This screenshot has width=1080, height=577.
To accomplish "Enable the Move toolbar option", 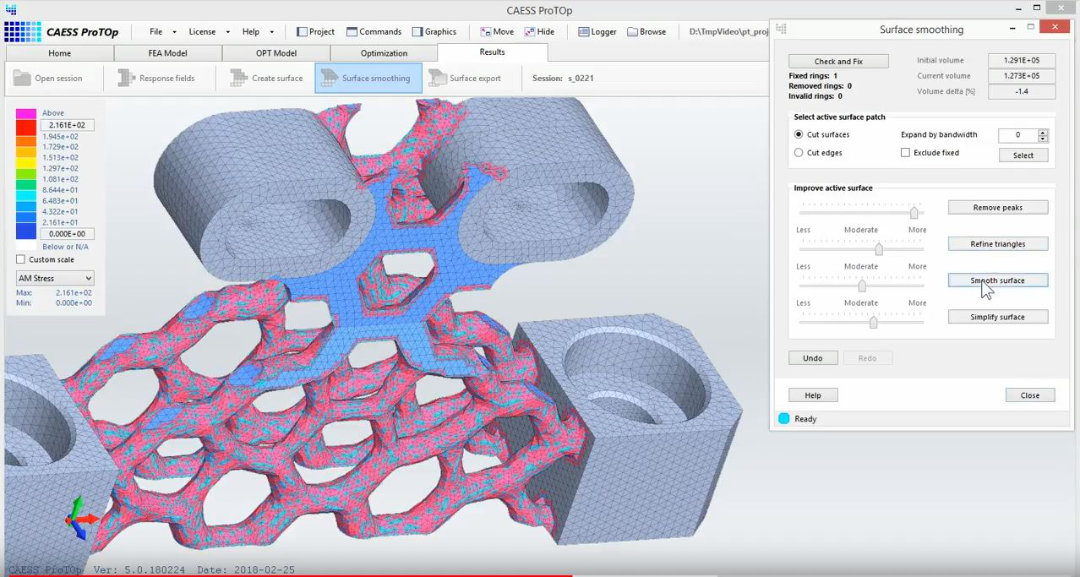I will [x=498, y=32].
